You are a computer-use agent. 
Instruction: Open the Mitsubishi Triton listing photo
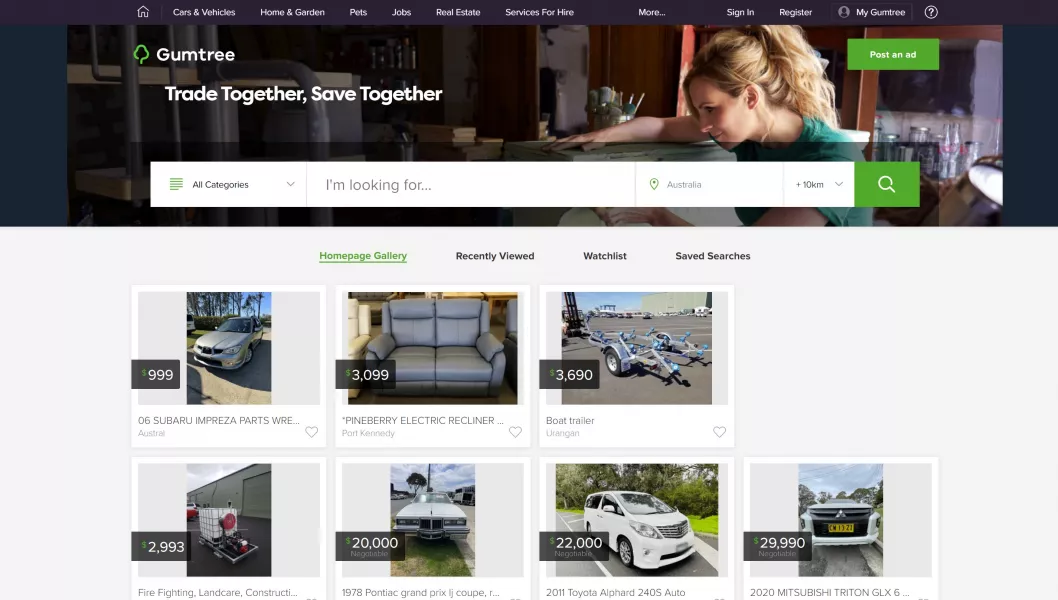841,520
